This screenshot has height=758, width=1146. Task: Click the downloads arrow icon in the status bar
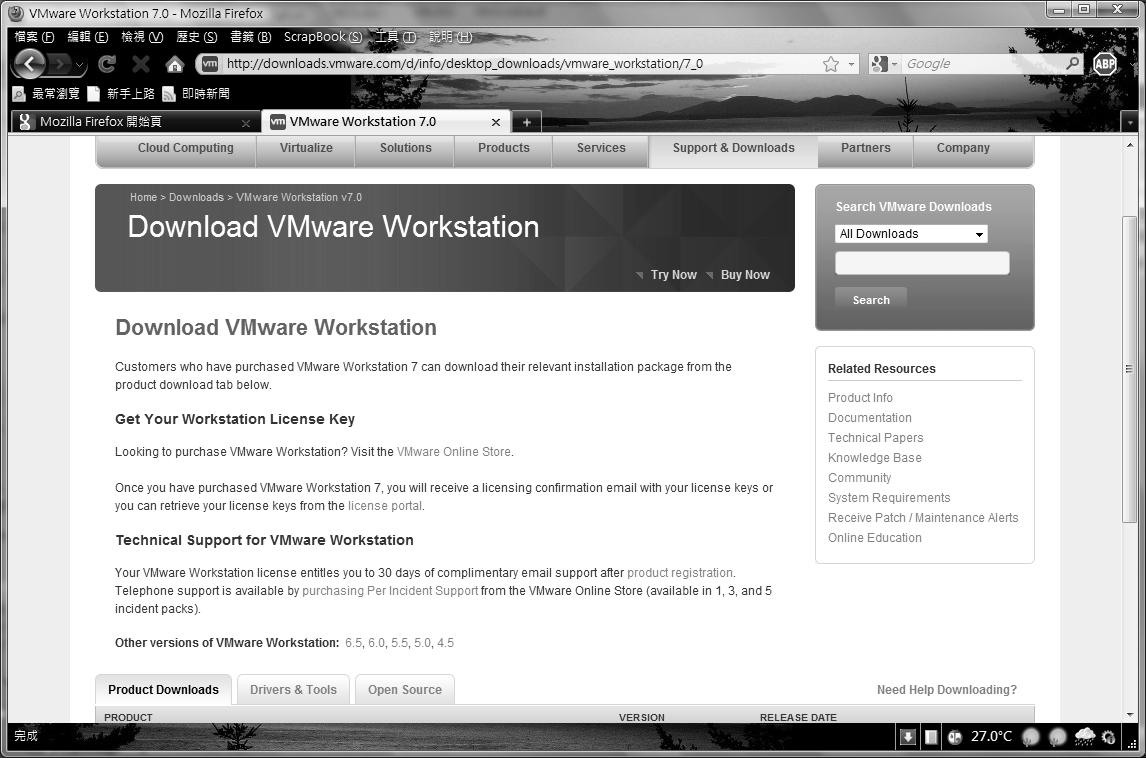click(x=908, y=737)
